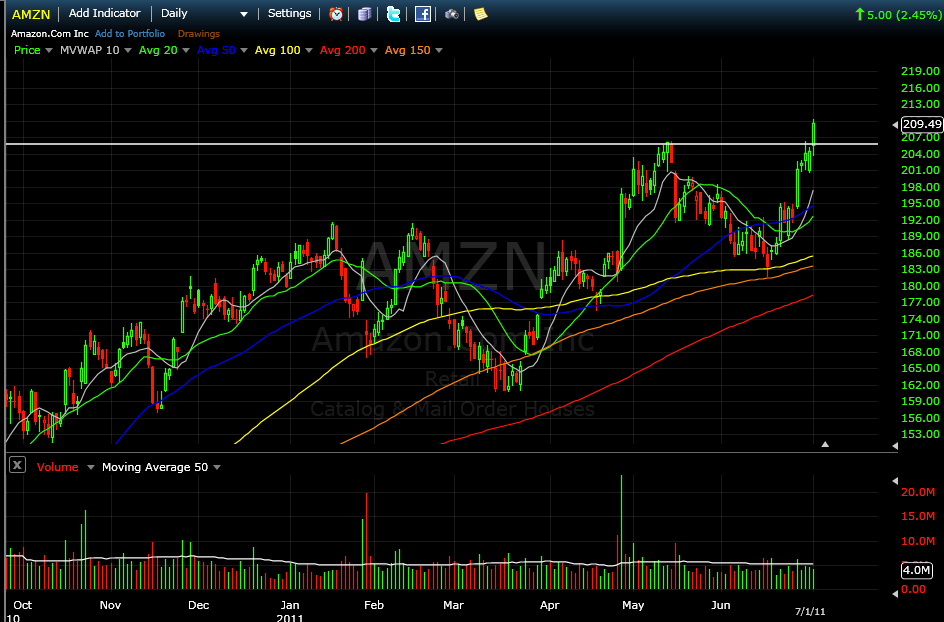Viewport: 944px width, 622px height.
Task: Expand the Avg 150 indicator dropdown
Action: (439, 50)
